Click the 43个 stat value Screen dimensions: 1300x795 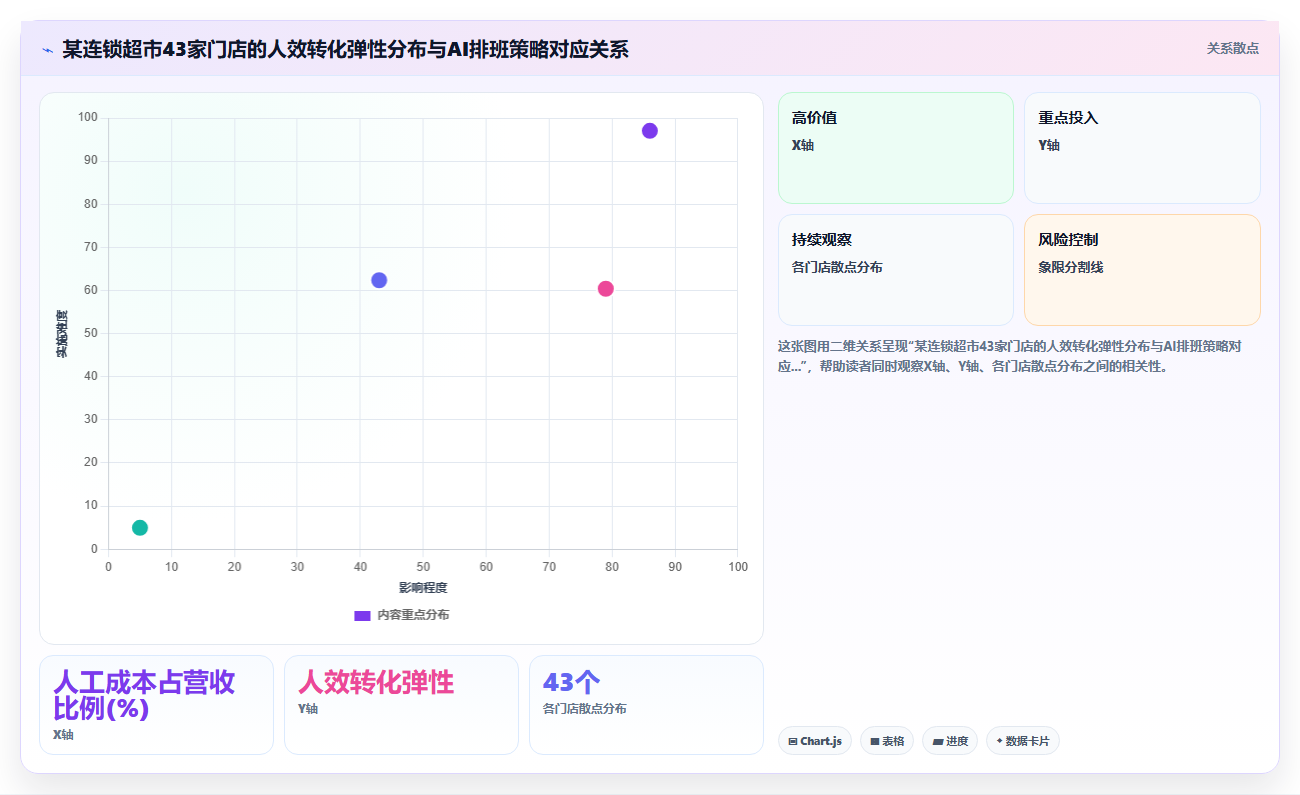[571, 683]
